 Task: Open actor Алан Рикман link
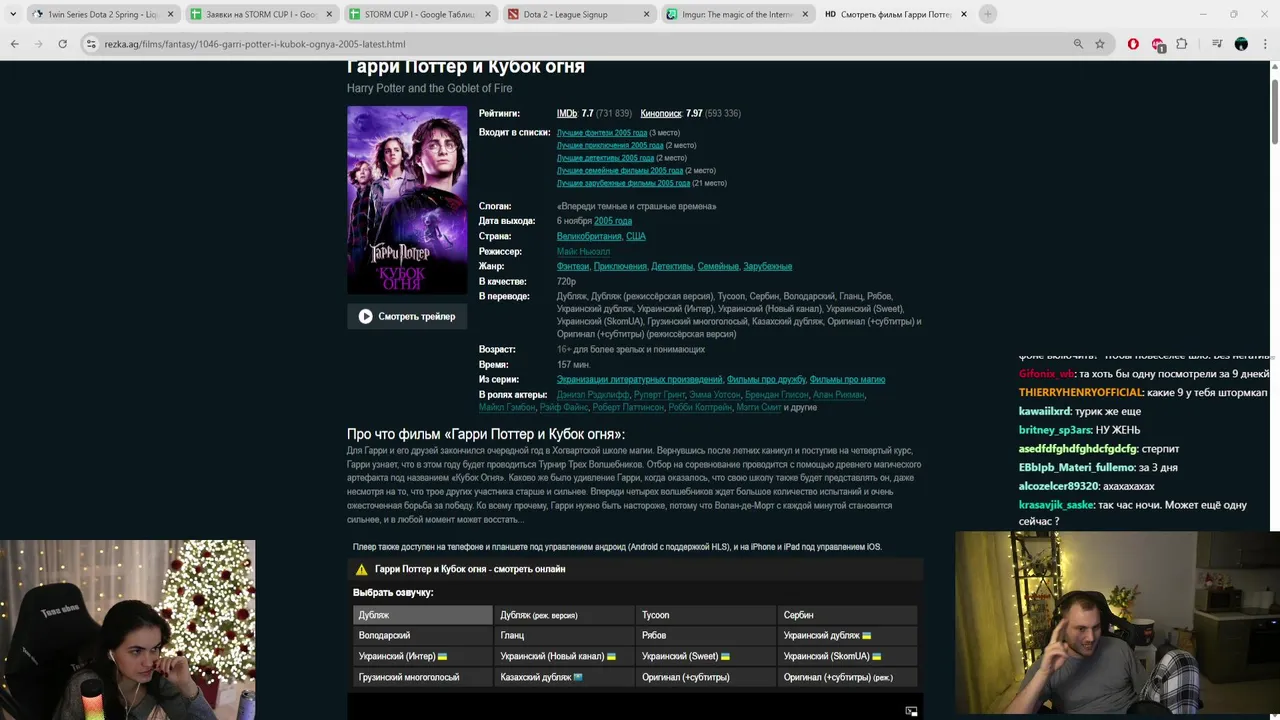tap(838, 395)
